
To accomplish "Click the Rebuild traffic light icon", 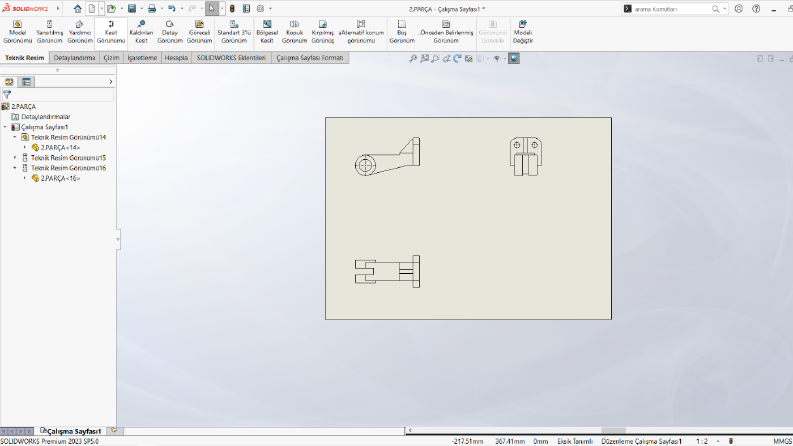I will (x=232, y=9).
